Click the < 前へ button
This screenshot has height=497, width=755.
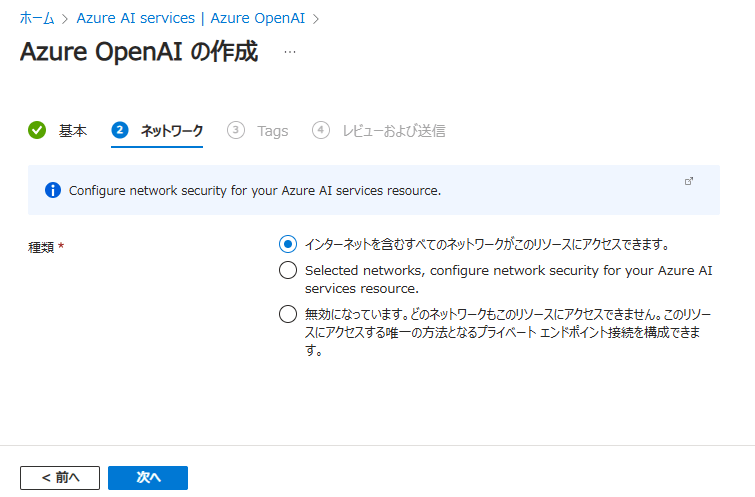point(60,478)
